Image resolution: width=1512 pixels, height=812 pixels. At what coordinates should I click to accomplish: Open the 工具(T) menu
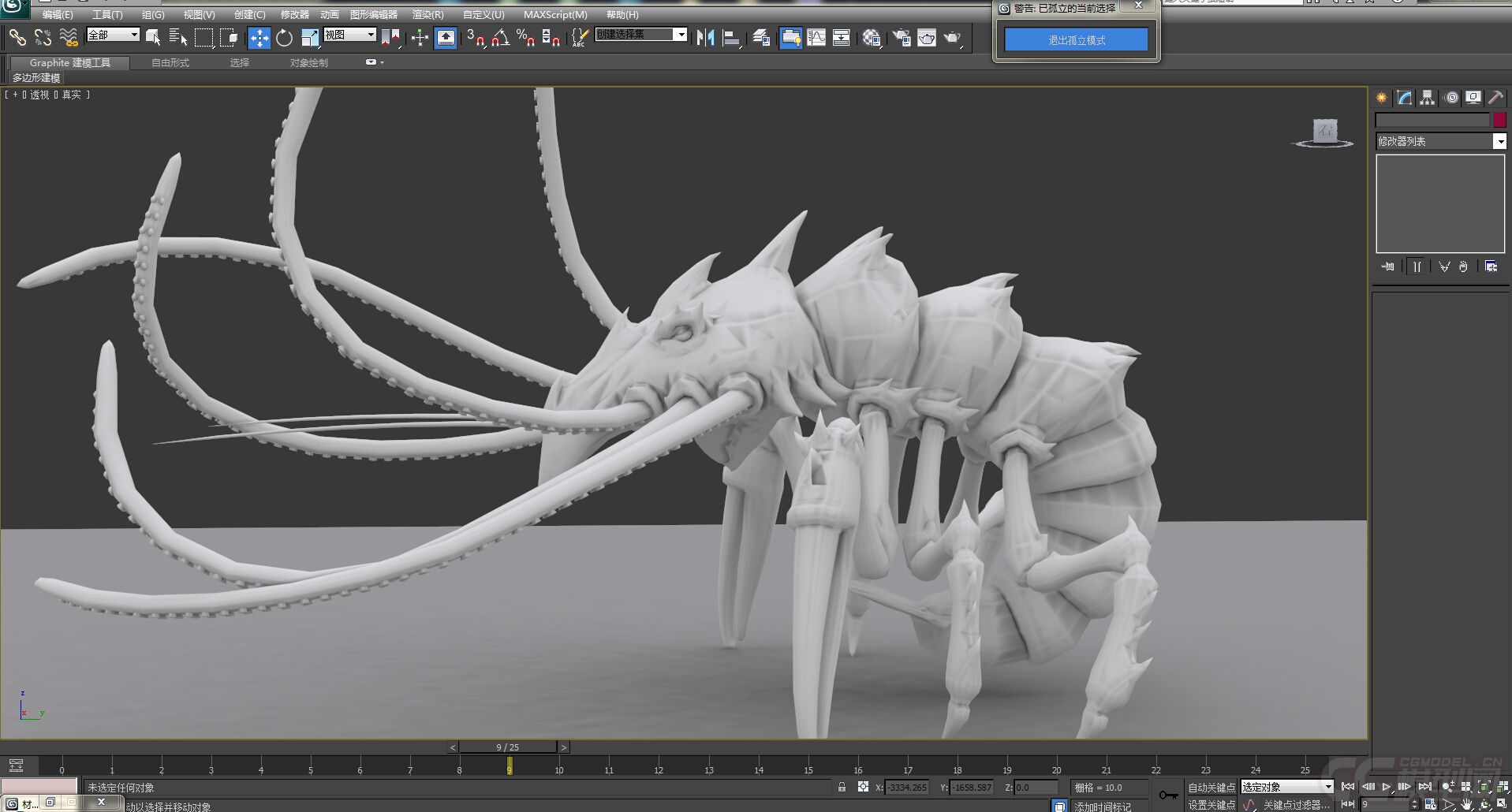tap(107, 15)
